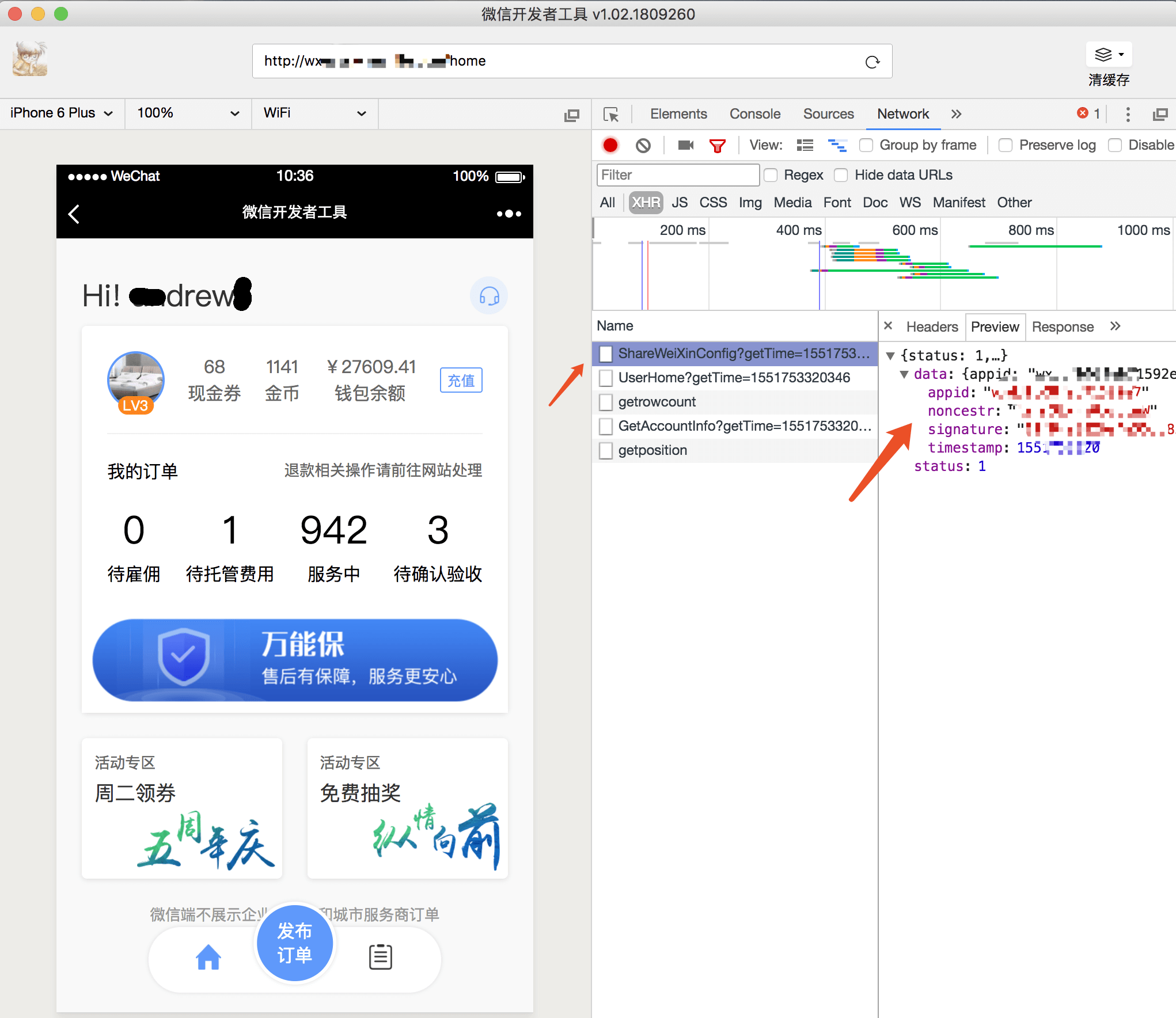
Task: Collapse the data object in preview
Action: click(904, 374)
